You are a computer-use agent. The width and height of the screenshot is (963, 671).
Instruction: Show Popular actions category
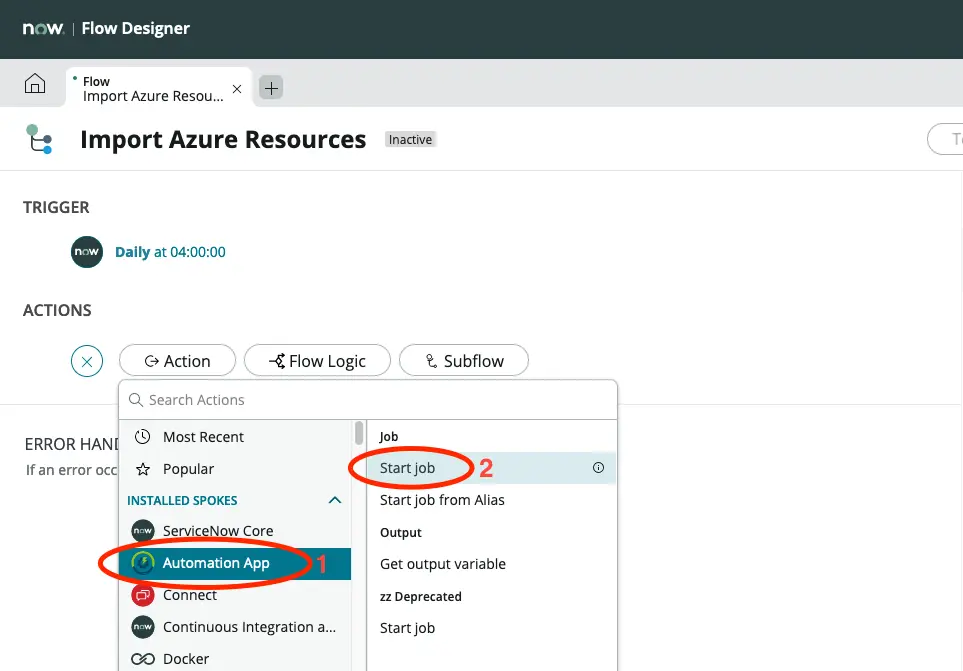(188, 469)
